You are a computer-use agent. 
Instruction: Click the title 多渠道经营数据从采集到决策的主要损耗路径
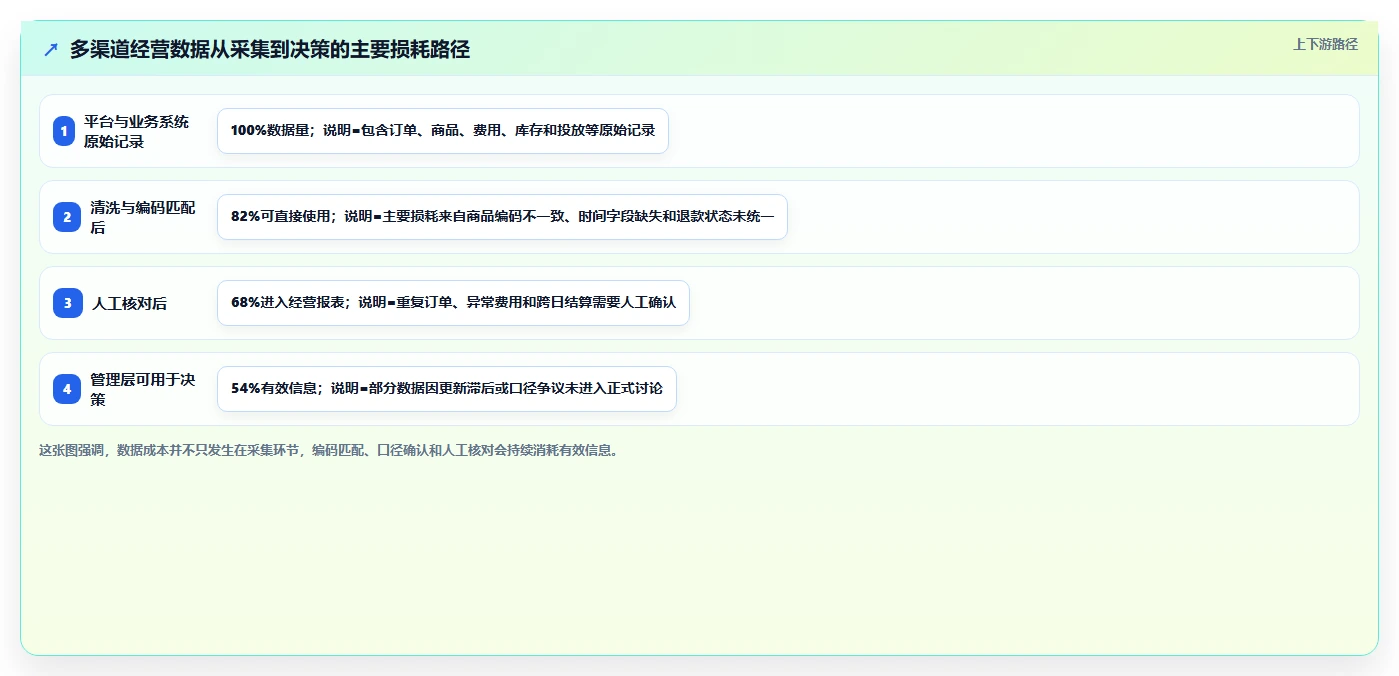point(270,49)
